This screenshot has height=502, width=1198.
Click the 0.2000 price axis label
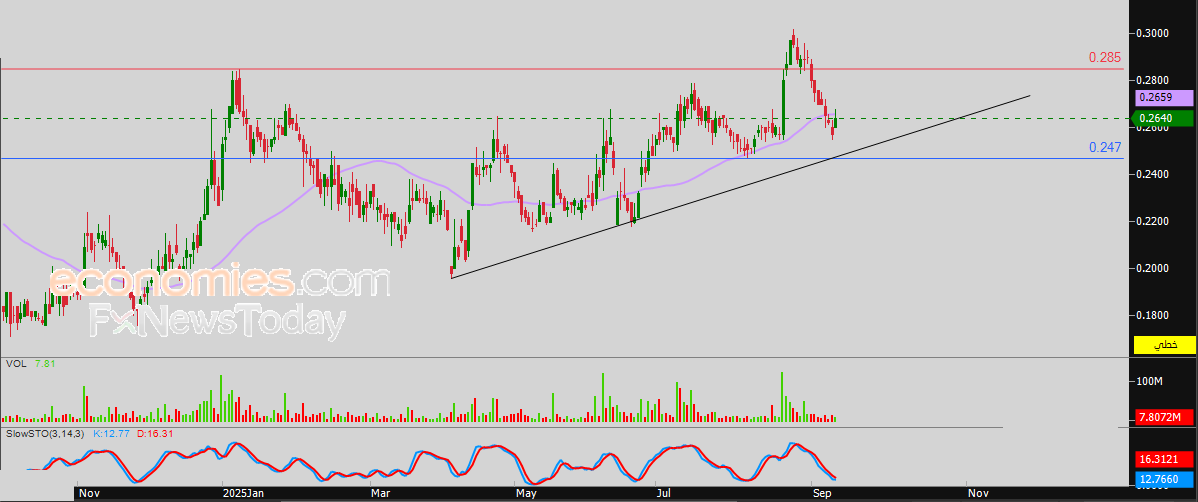click(1153, 268)
